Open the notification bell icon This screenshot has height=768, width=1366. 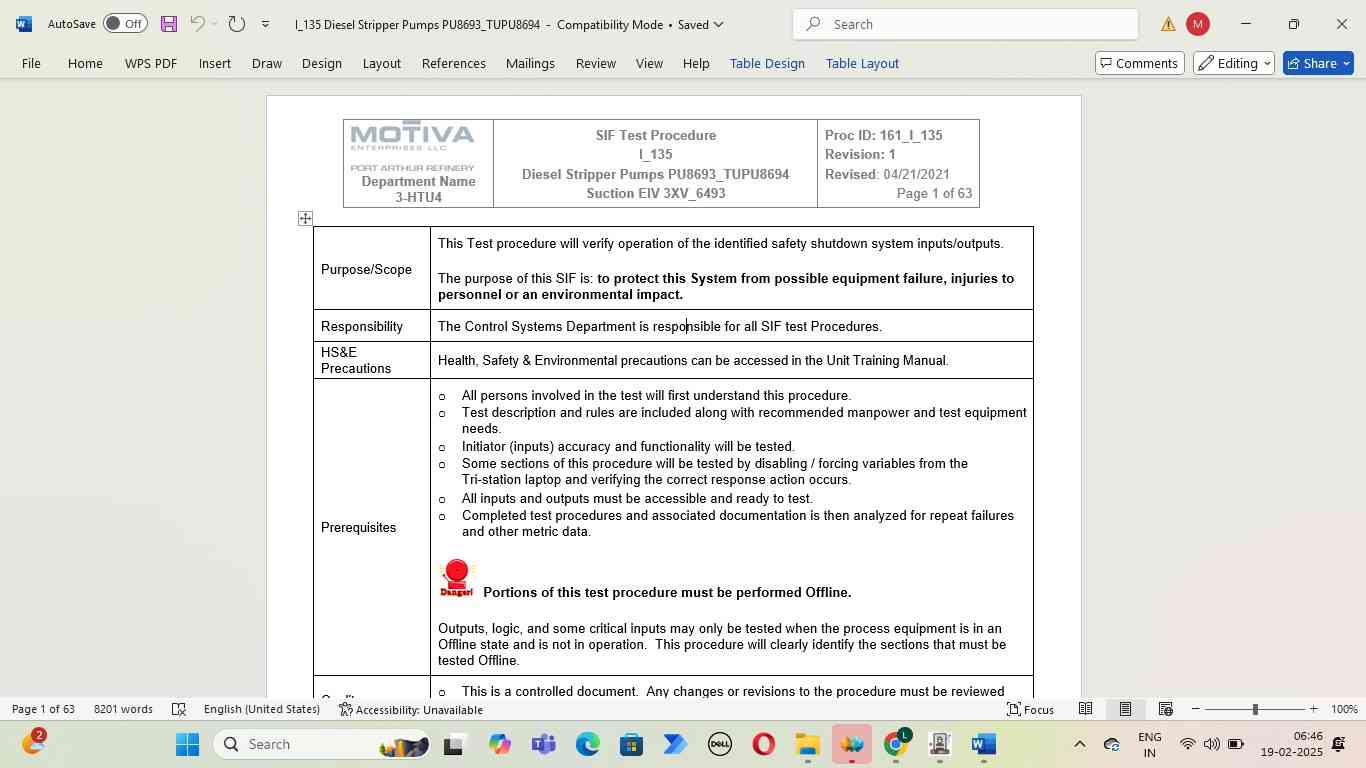[1339, 744]
